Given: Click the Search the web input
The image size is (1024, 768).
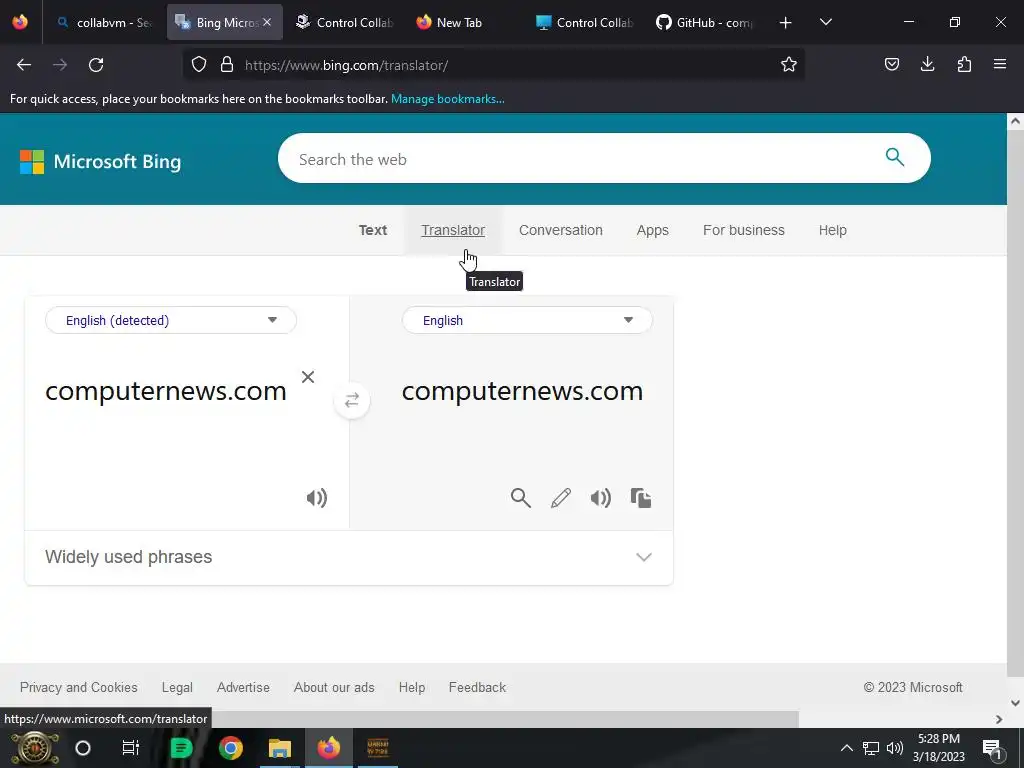Looking at the screenshot, I should [x=581, y=159].
